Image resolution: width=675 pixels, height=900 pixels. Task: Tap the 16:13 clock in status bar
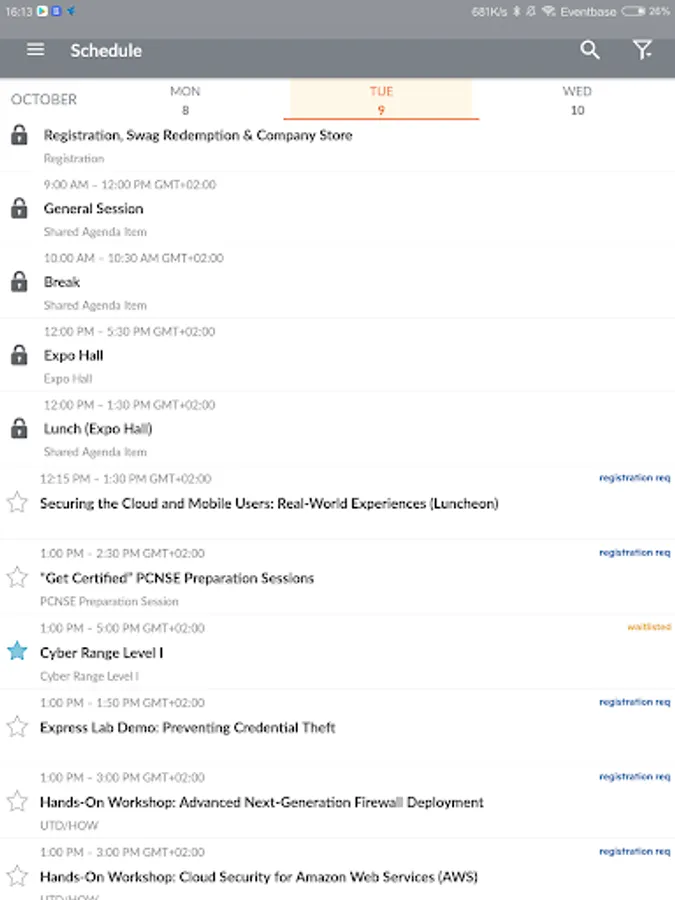tap(18, 11)
